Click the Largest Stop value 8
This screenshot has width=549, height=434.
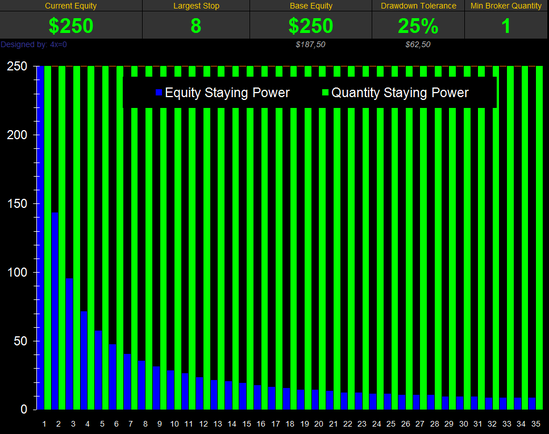point(196,26)
